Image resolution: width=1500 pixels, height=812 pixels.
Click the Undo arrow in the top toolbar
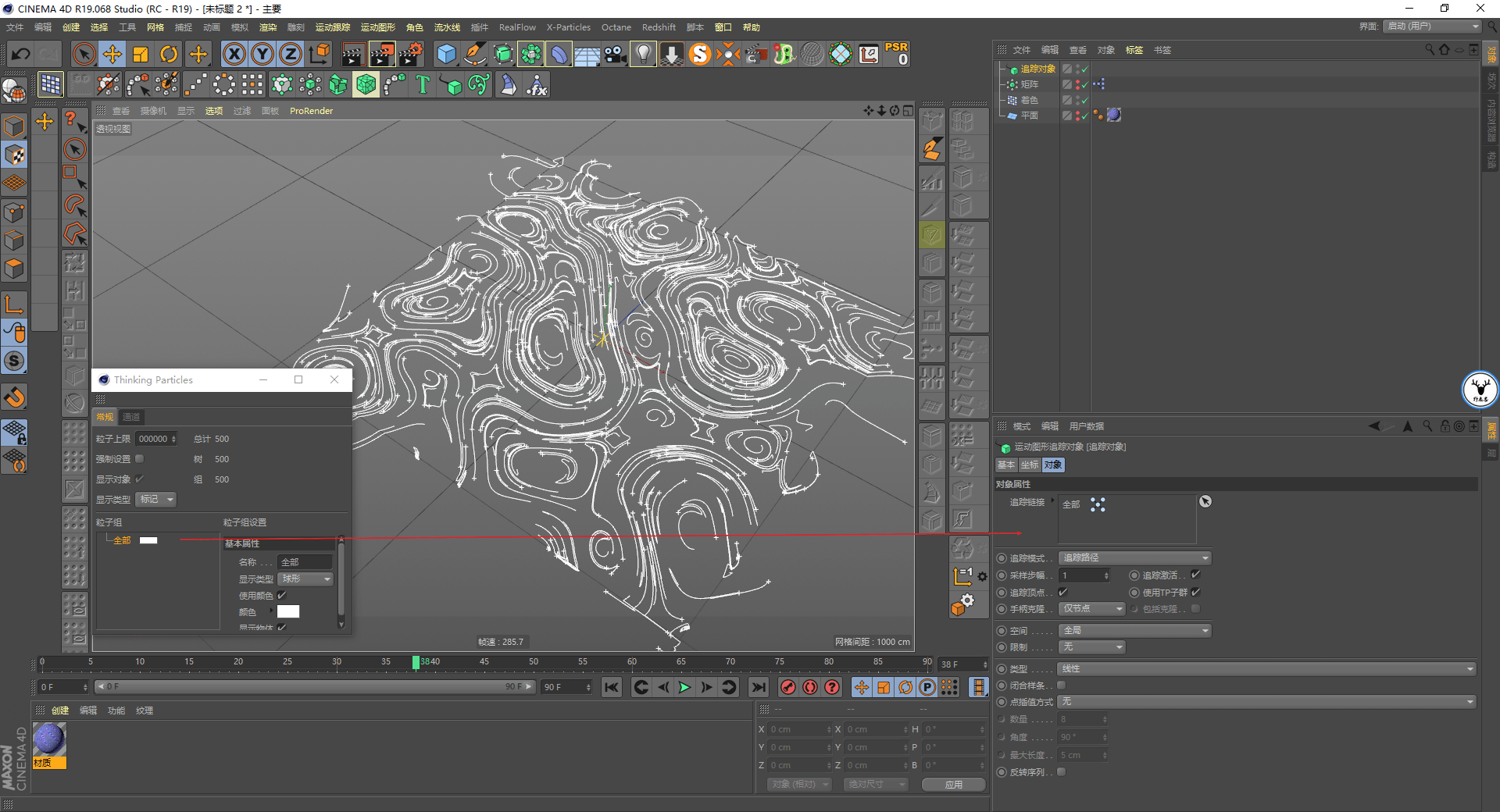coord(21,54)
